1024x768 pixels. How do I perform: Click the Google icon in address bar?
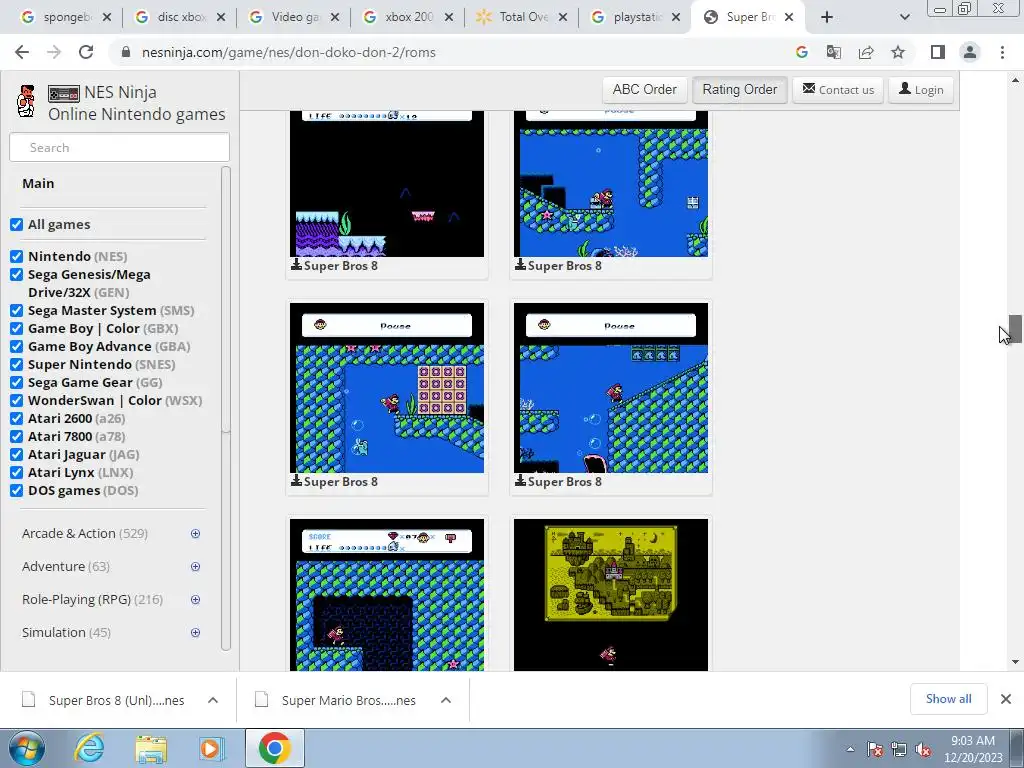point(801,52)
